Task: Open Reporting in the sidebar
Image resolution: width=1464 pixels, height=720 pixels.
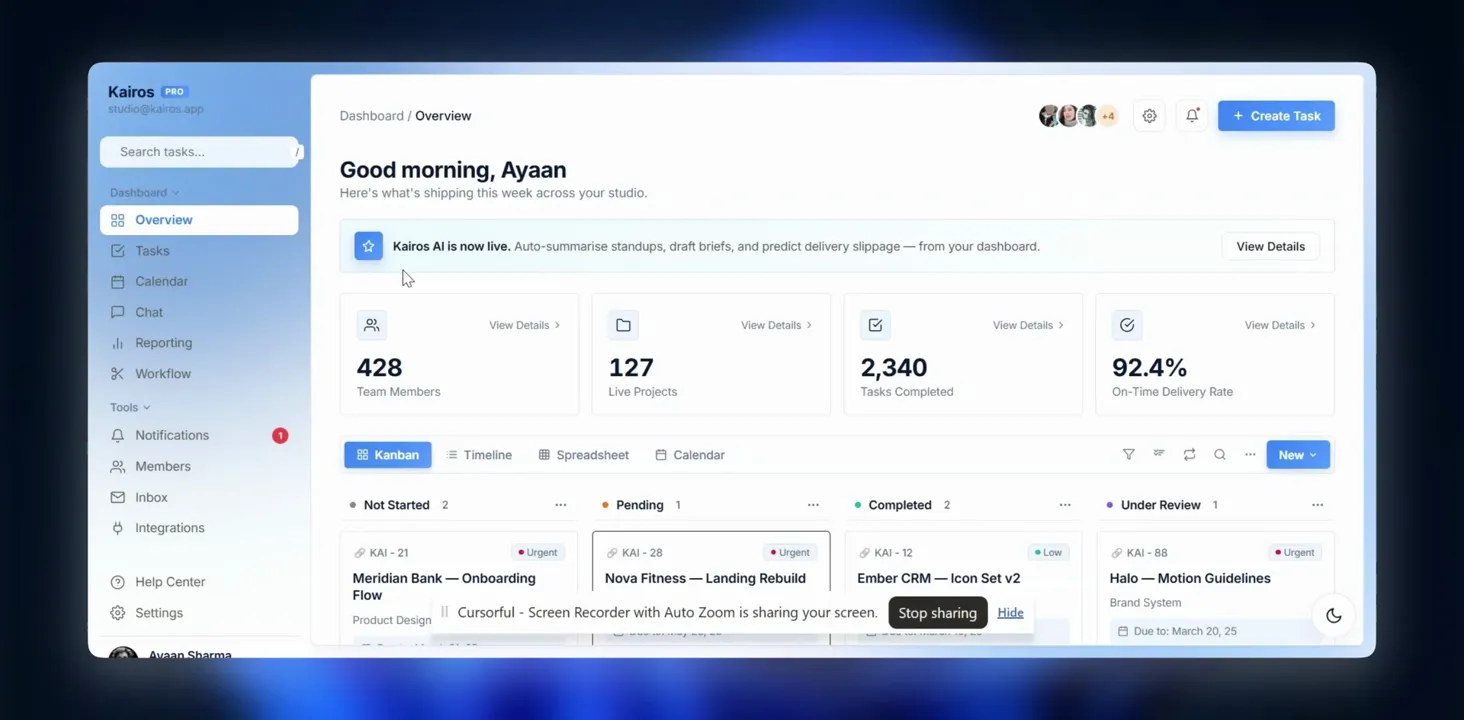Action: coord(199,343)
